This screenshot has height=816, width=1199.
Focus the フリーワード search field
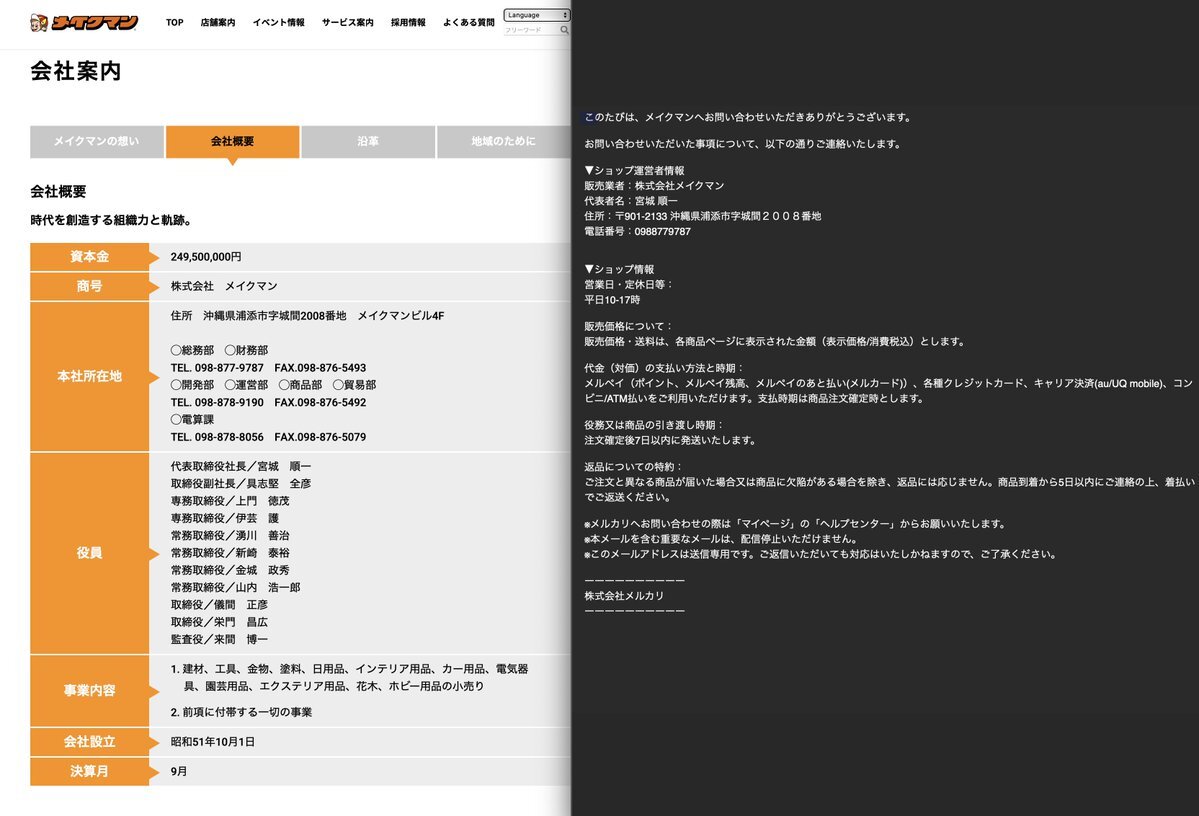(x=531, y=31)
